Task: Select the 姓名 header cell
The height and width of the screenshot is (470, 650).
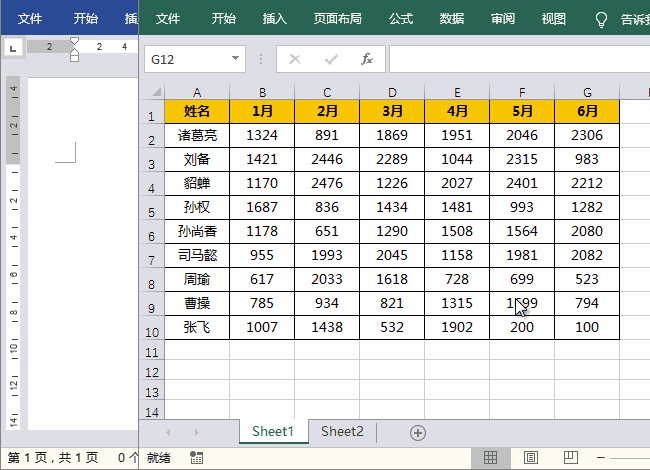Action: click(197, 111)
